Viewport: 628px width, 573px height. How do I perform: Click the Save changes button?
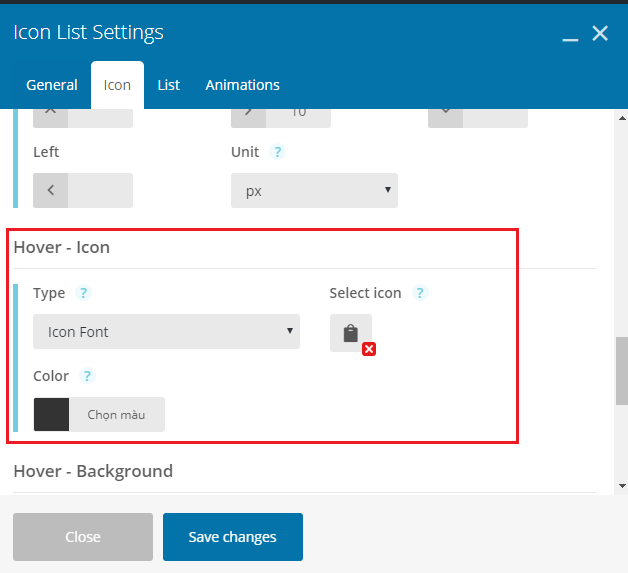point(233,537)
